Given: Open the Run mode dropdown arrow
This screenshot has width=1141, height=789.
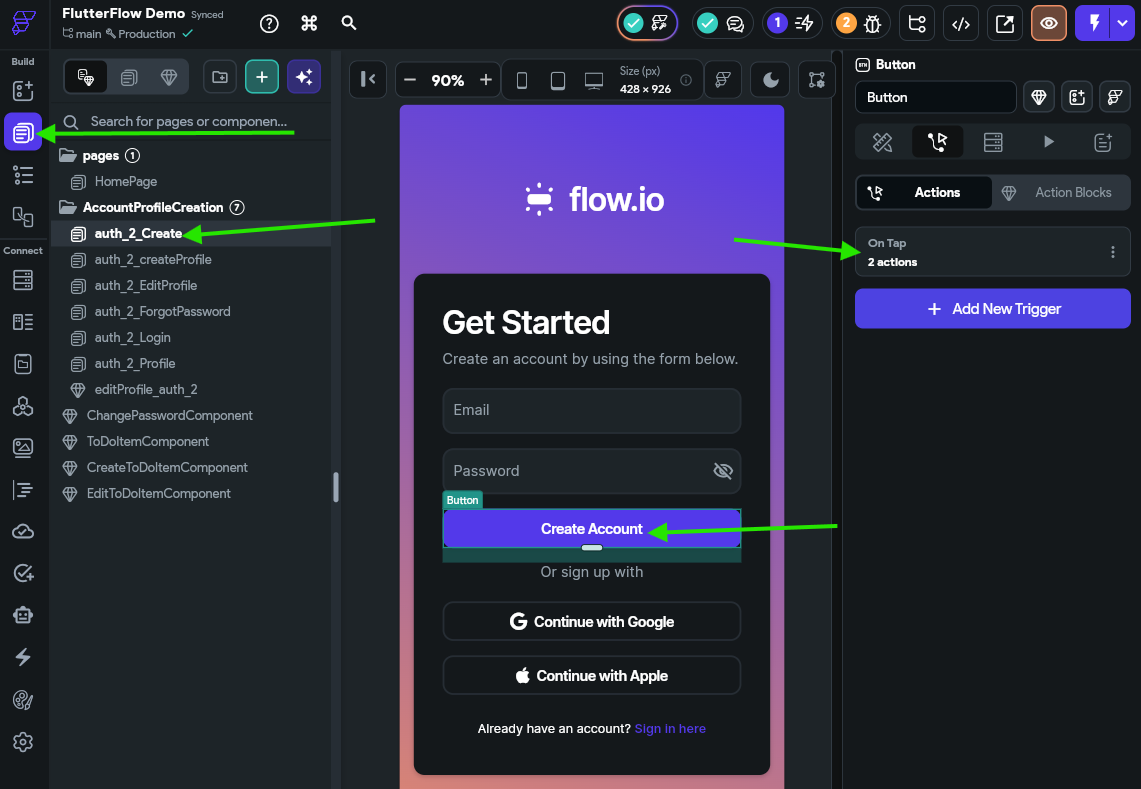Looking at the screenshot, I should tap(1122, 23).
